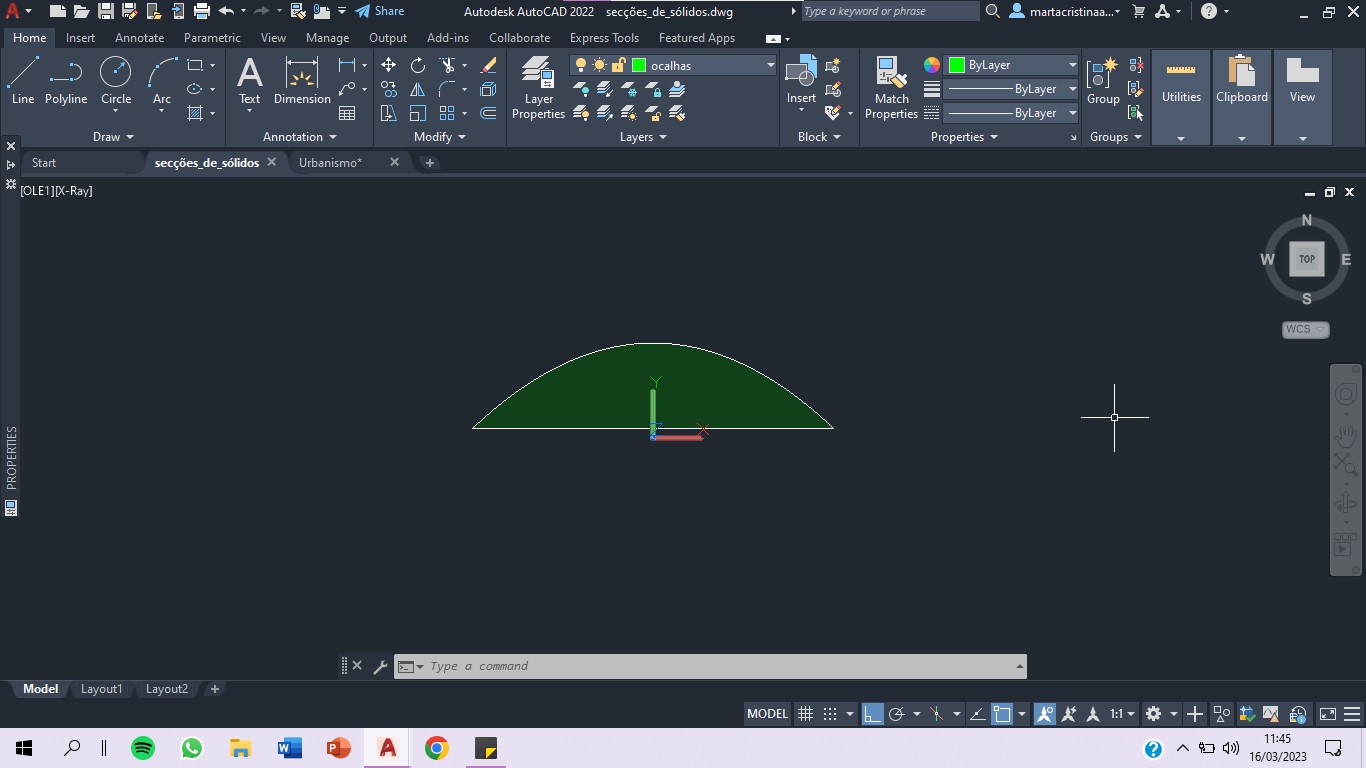The height and width of the screenshot is (768, 1366).
Task: Activate the Rotate tool in Modify
Action: tap(418, 65)
